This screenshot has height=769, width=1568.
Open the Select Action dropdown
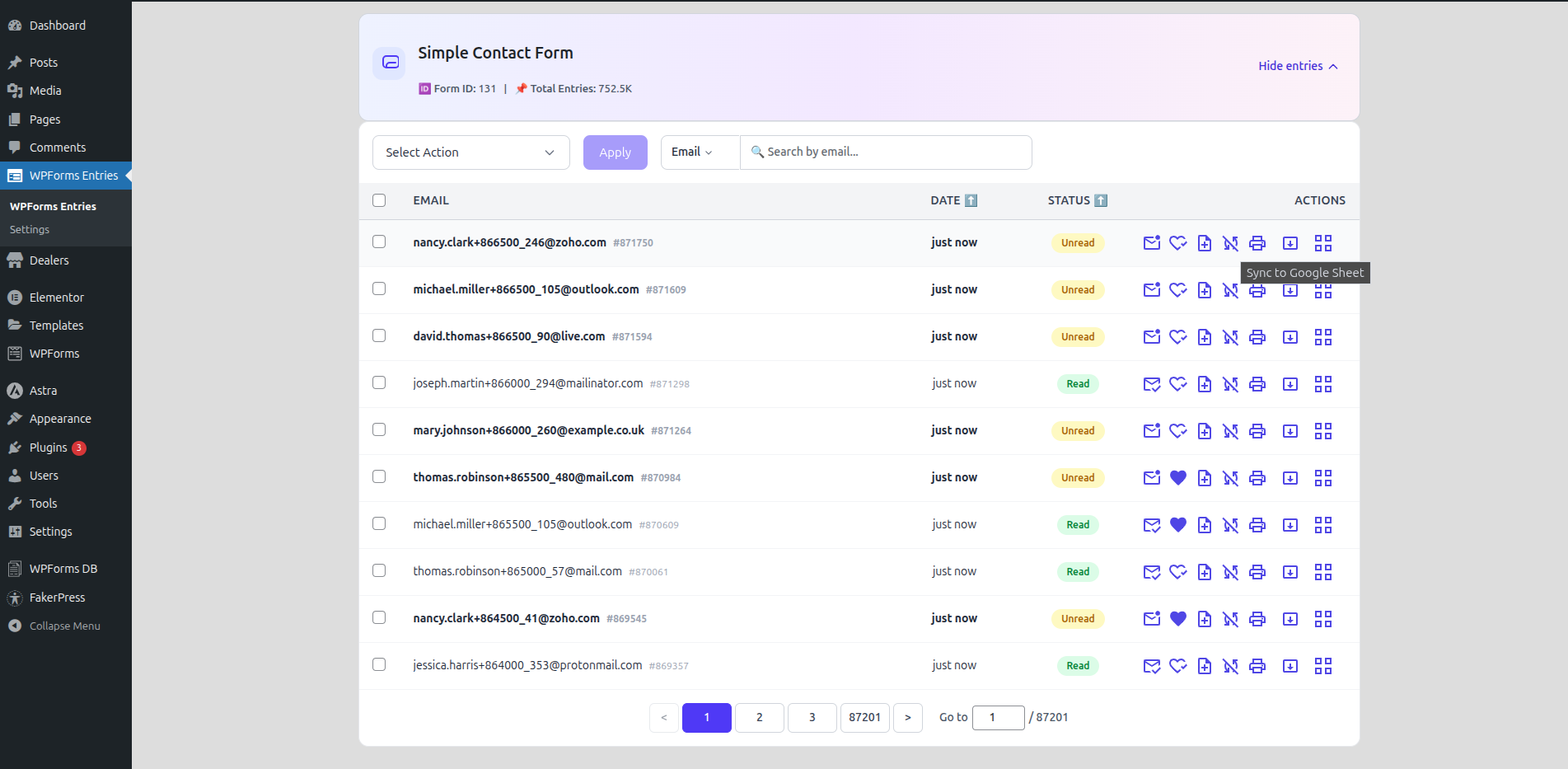pyautogui.click(x=470, y=152)
